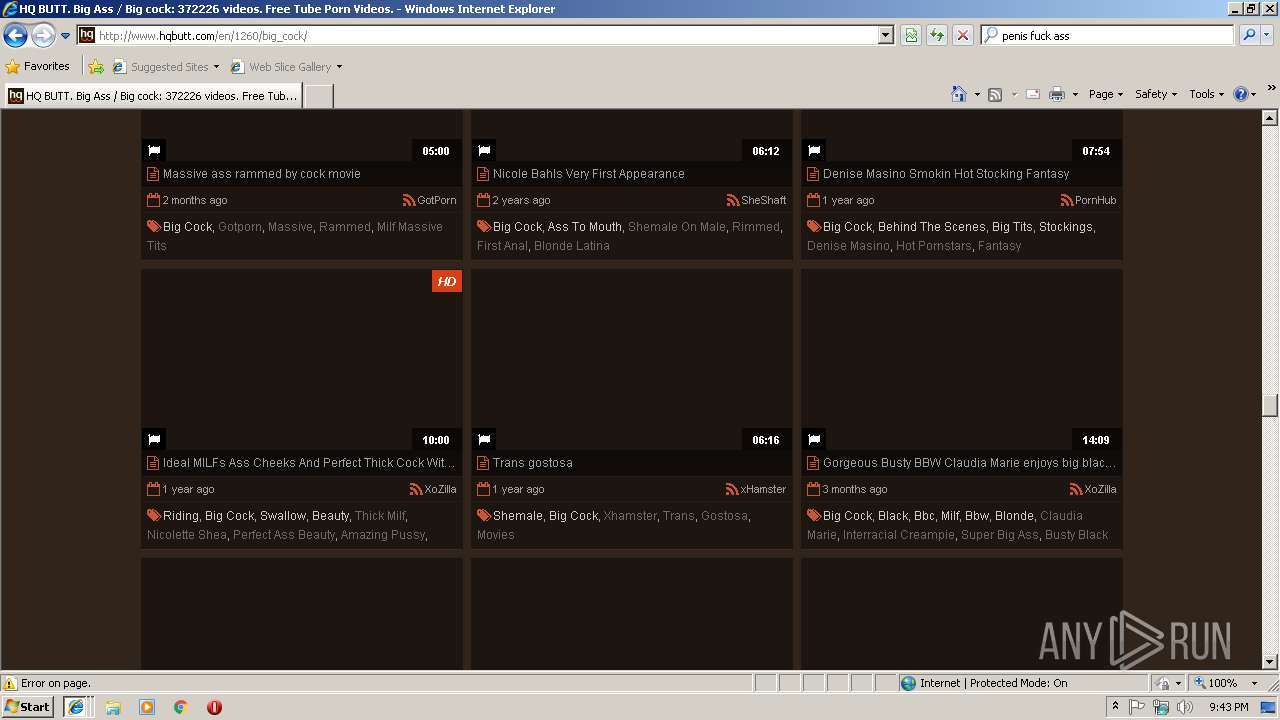This screenshot has width=1280, height=720.
Task: Open the Suggested Sites favorites link
Action: (x=165, y=67)
